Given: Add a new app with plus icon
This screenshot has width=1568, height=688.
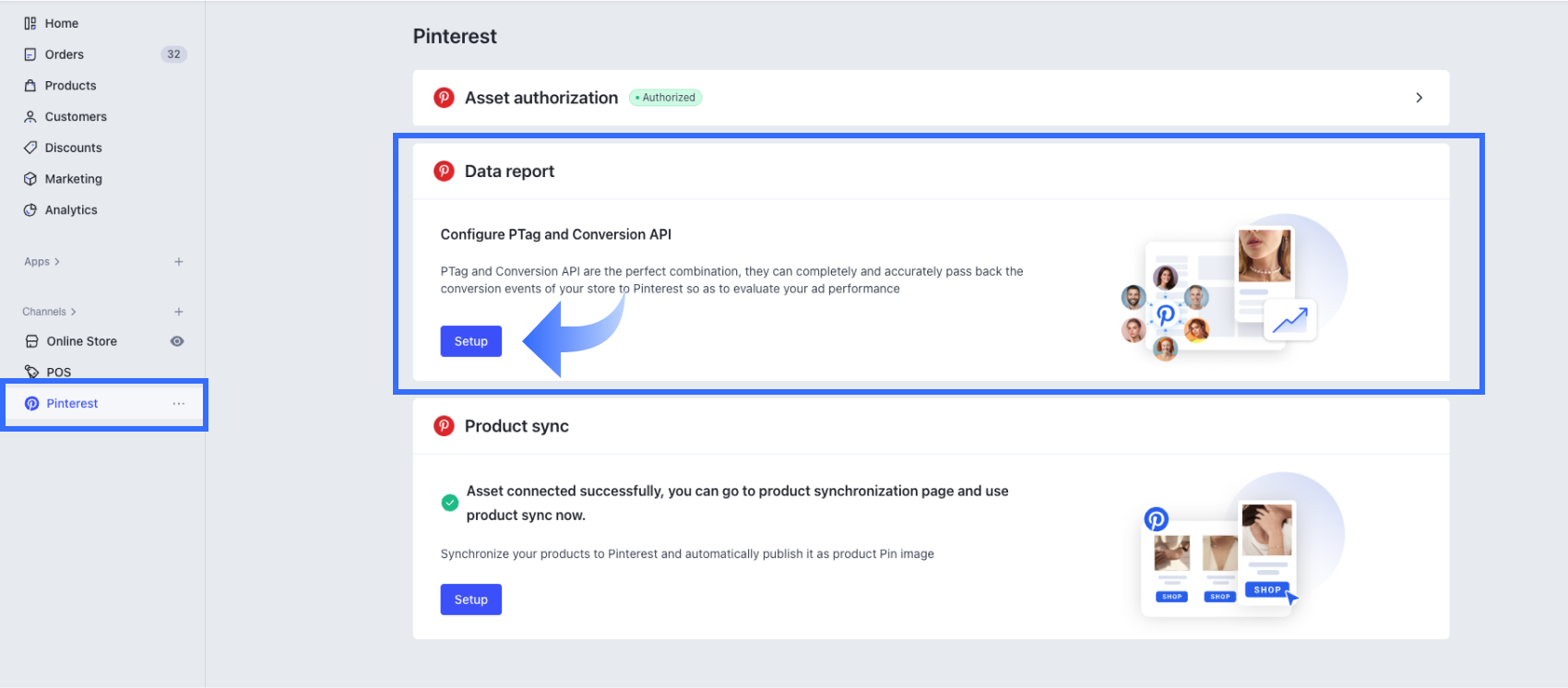Looking at the screenshot, I should [179, 262].
